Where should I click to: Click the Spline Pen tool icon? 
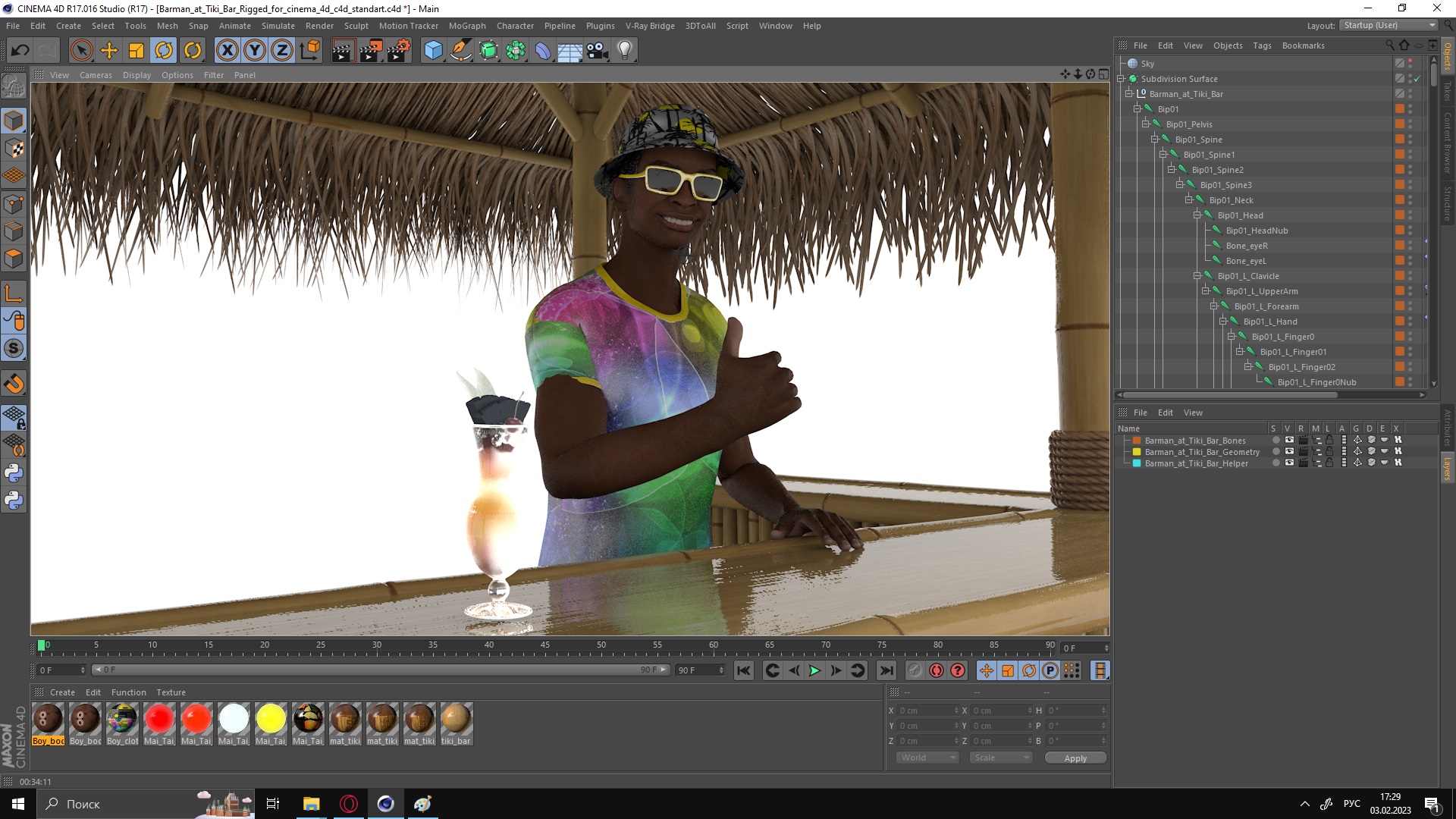pos(460,51)
